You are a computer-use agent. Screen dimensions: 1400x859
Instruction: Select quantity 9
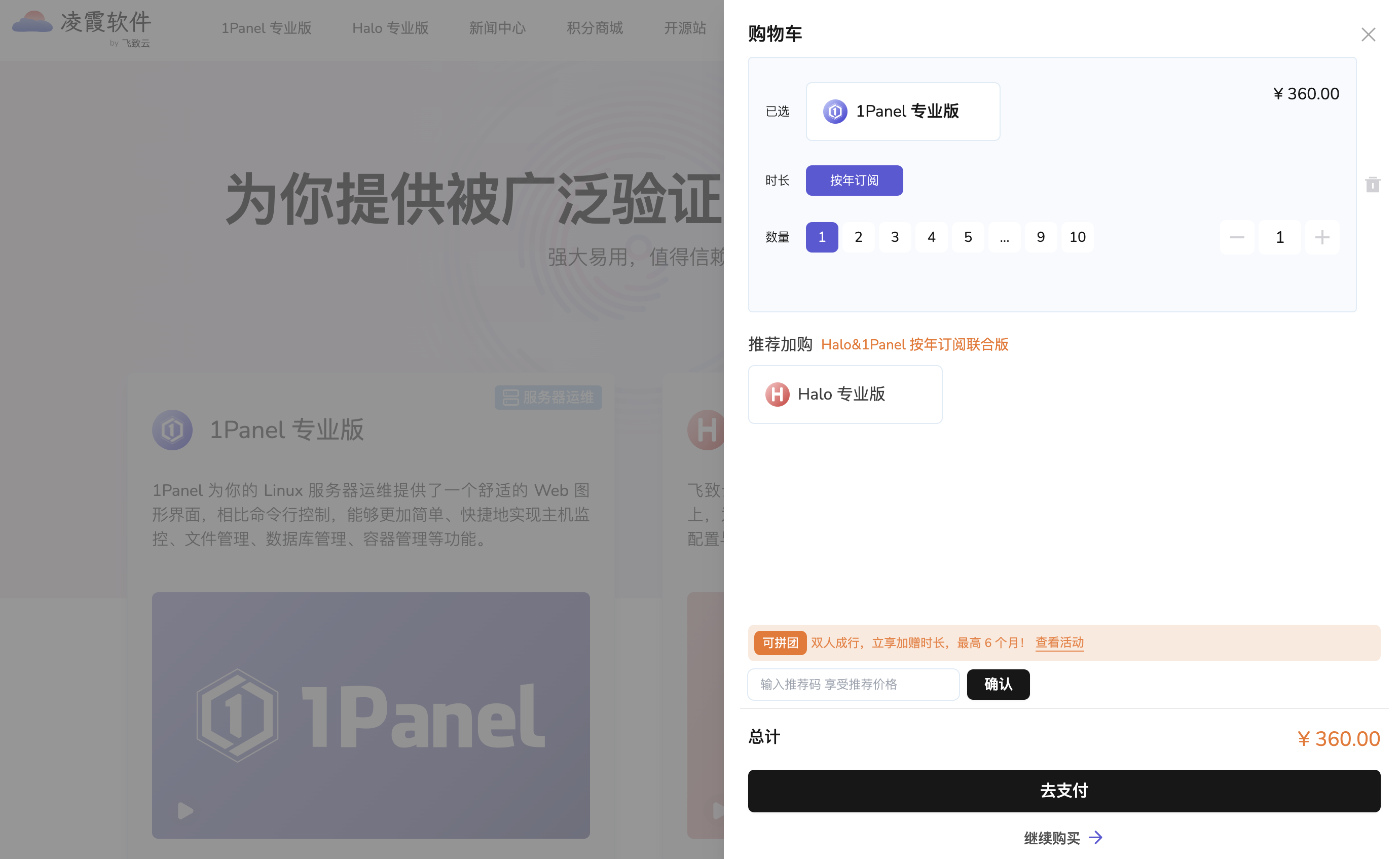1040,237
